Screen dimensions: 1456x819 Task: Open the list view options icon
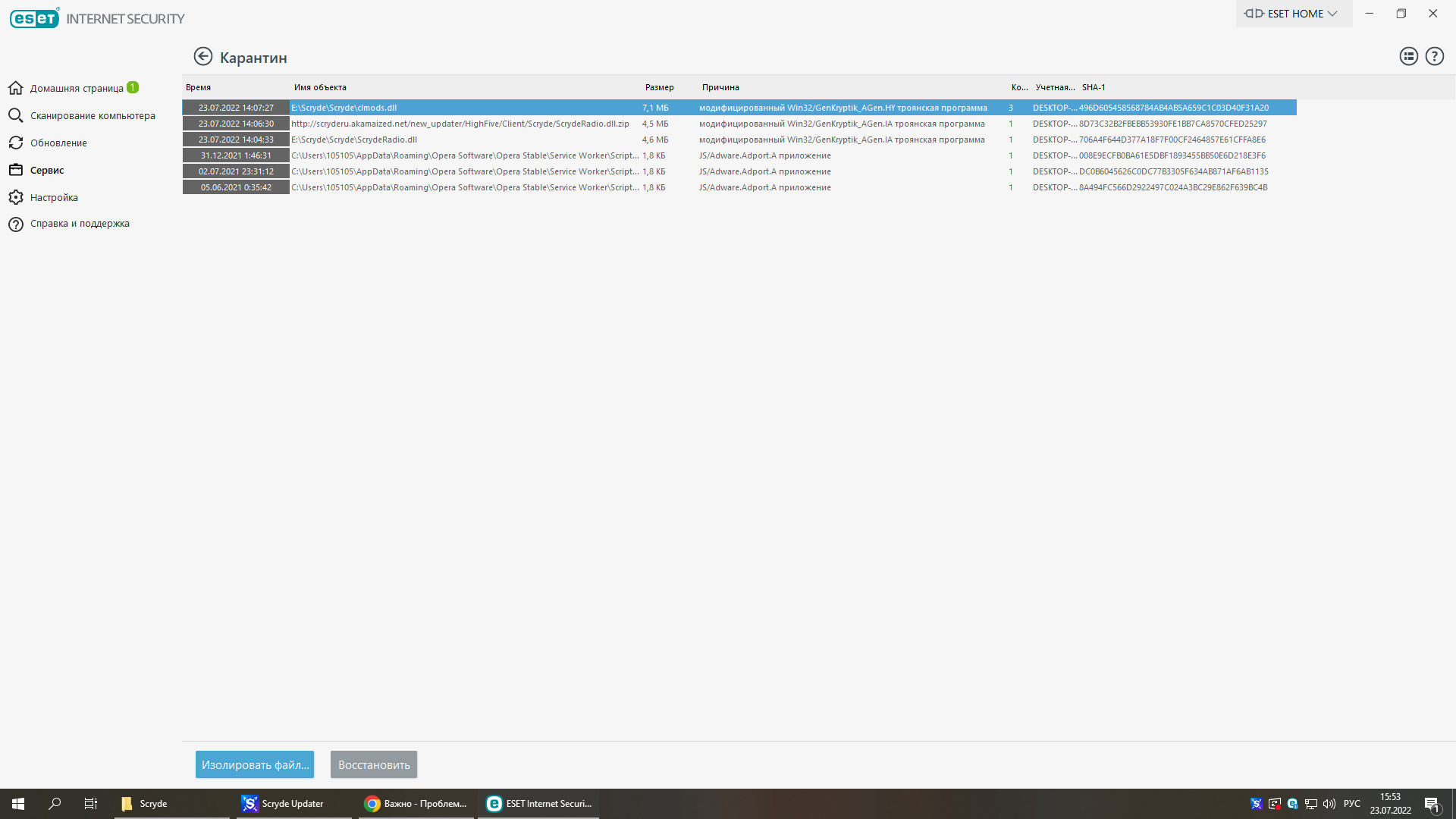[x=1408, y=57]
